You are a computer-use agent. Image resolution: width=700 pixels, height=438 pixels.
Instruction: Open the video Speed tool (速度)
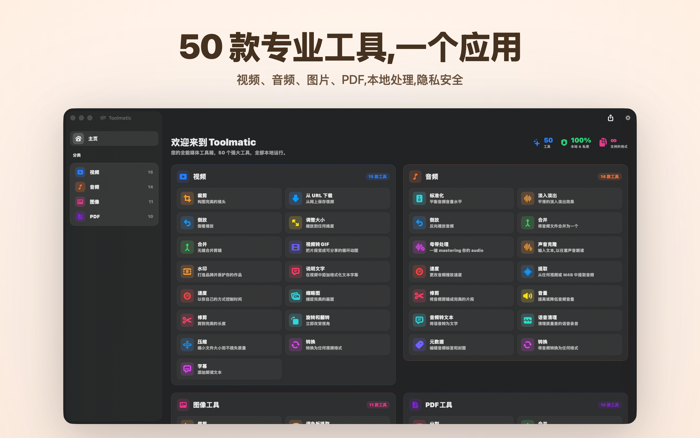[x=229, y=296]
